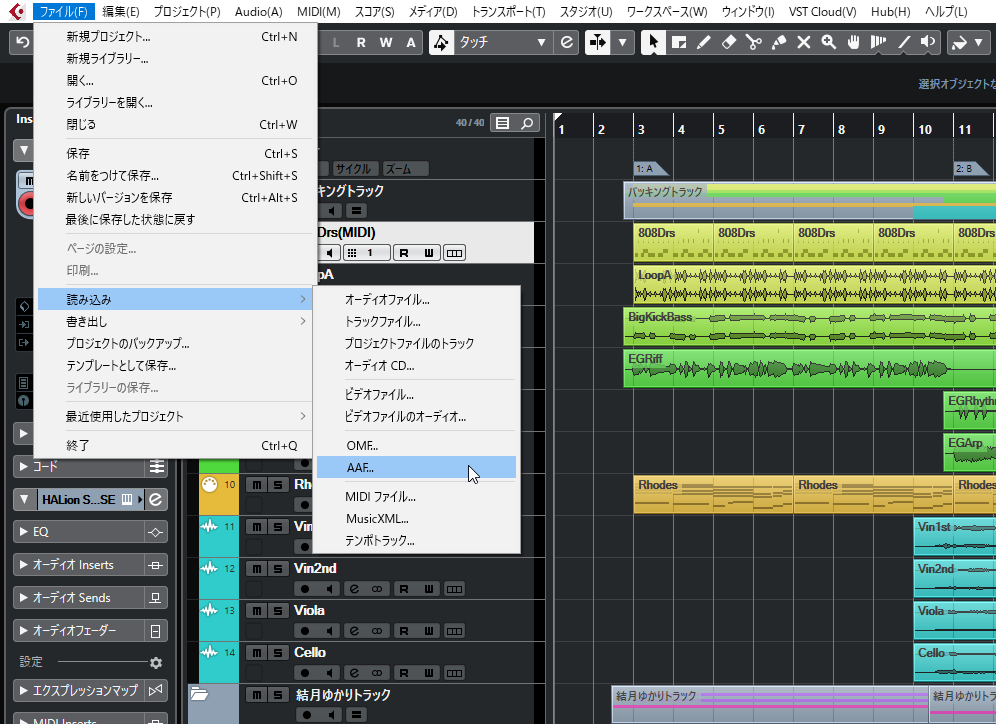
Task: Expand the オーディオ Sends section
Action: point(24,598)
